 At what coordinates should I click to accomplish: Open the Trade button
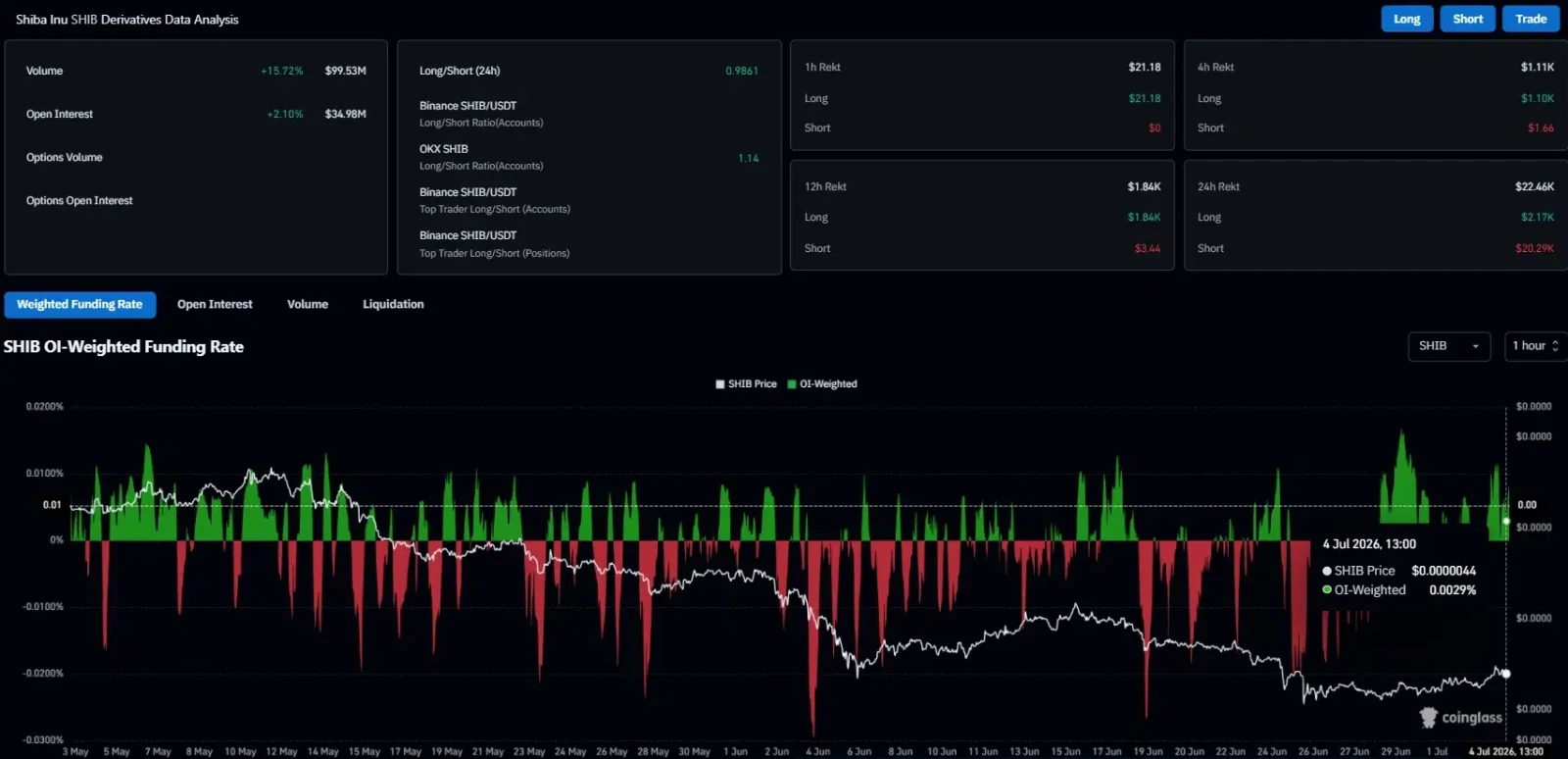click(1531, 19)
